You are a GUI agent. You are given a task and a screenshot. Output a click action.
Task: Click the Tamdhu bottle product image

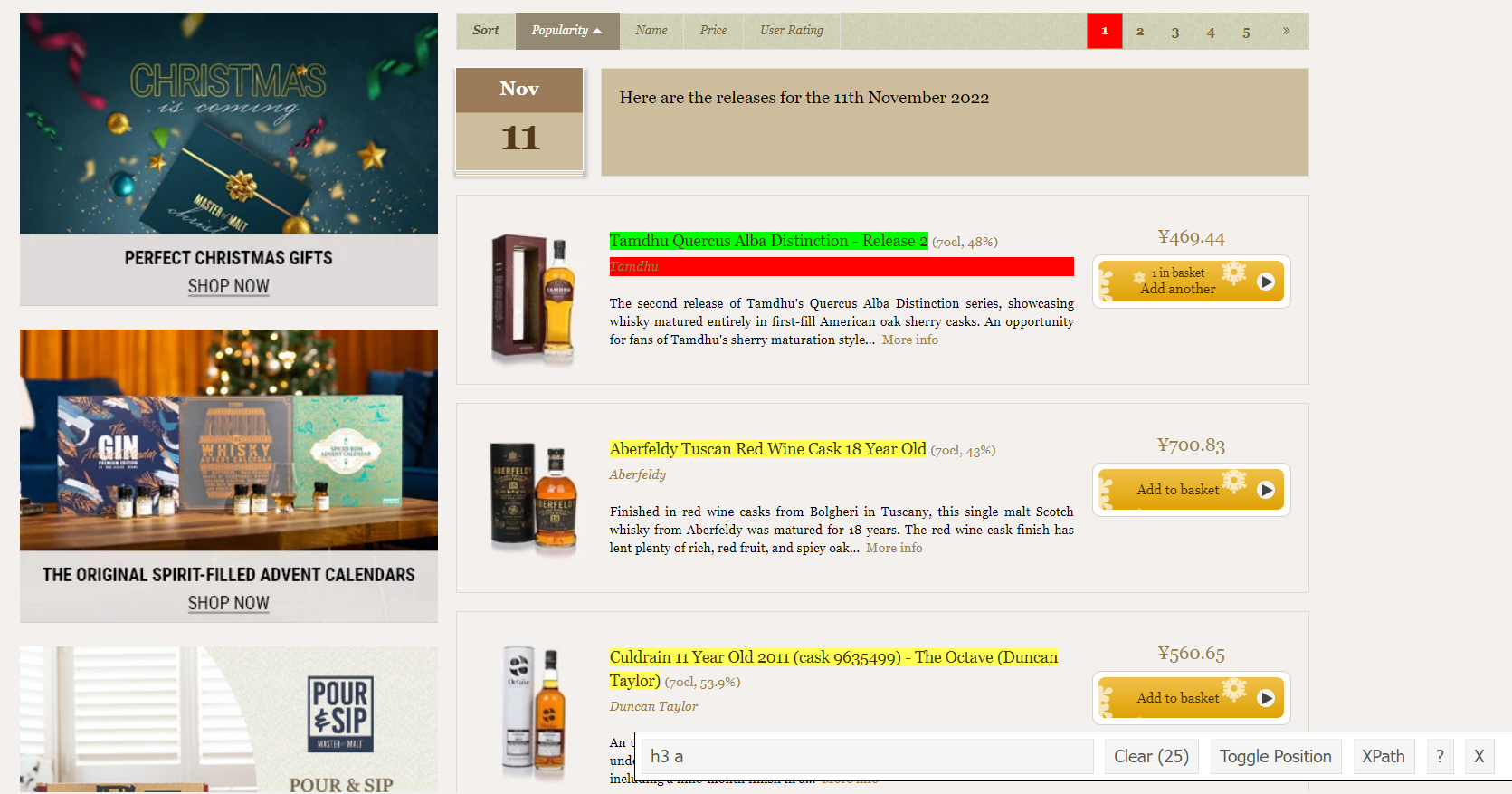[533, 299]
